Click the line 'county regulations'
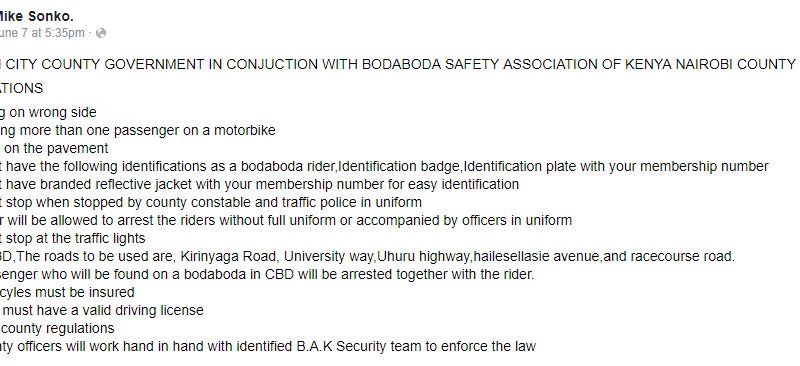 coord(57,328)
